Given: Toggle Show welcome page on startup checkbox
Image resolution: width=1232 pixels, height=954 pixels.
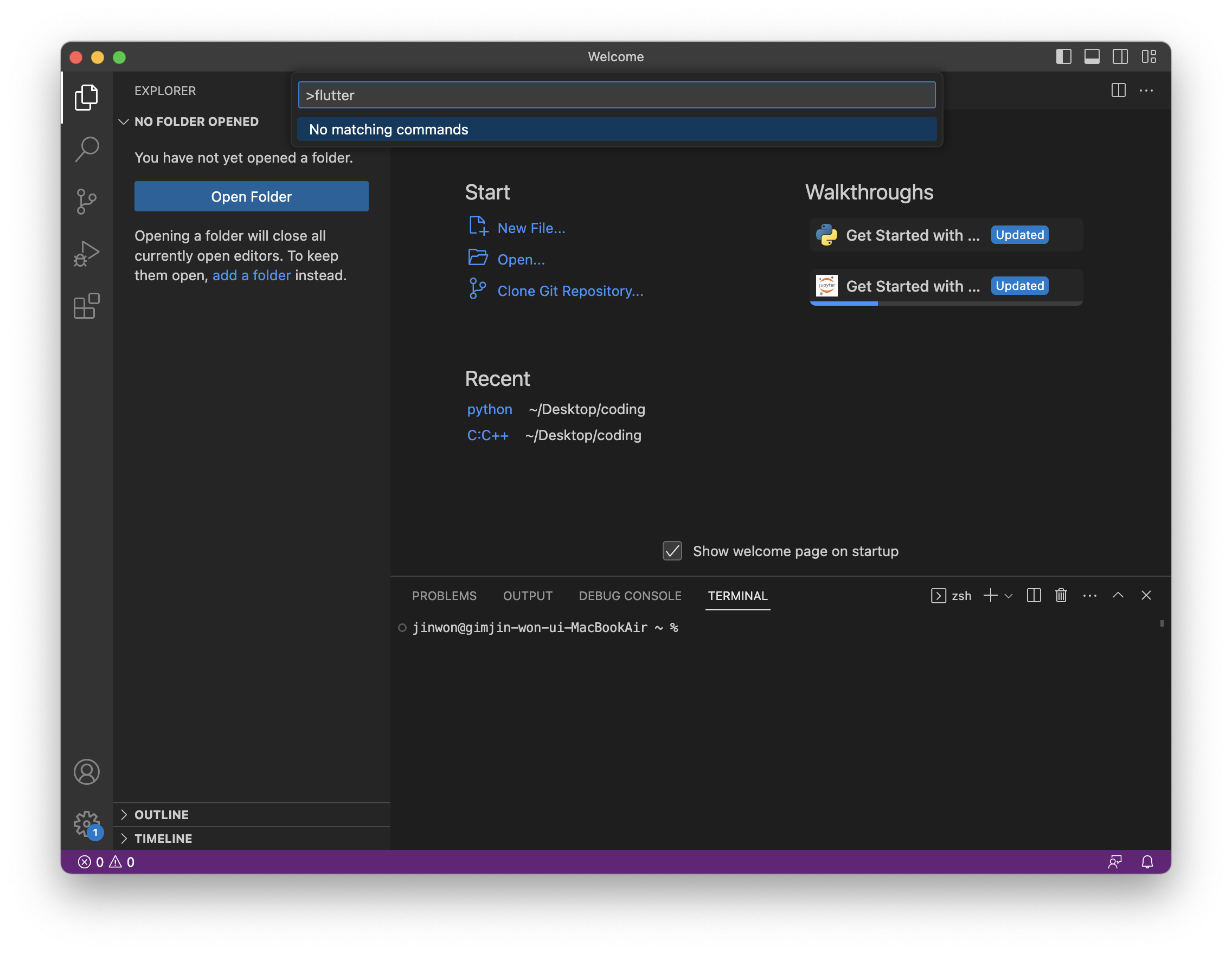Looking at the screenshot, I should [x=672, y=551].
